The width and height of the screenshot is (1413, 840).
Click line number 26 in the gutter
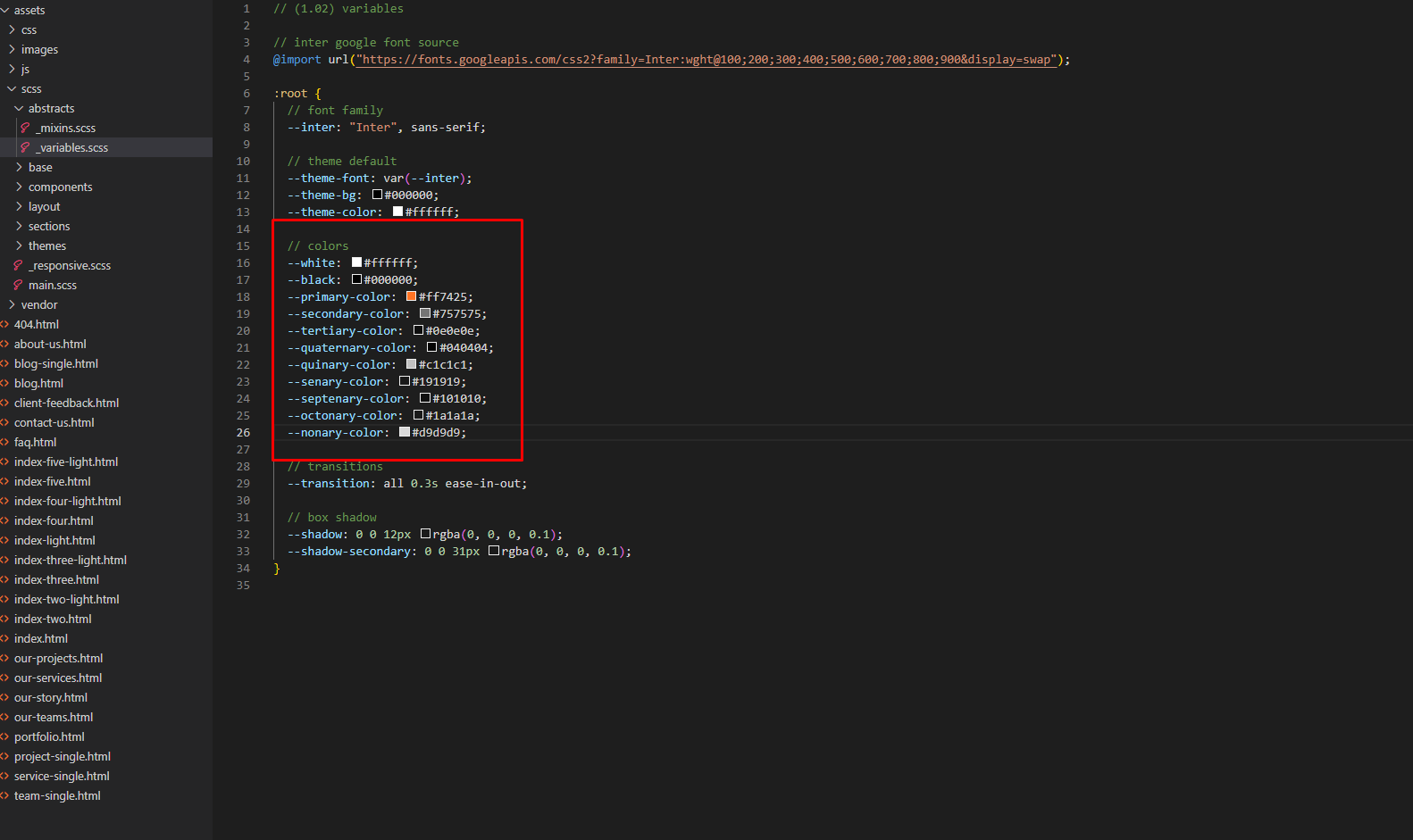243,432
